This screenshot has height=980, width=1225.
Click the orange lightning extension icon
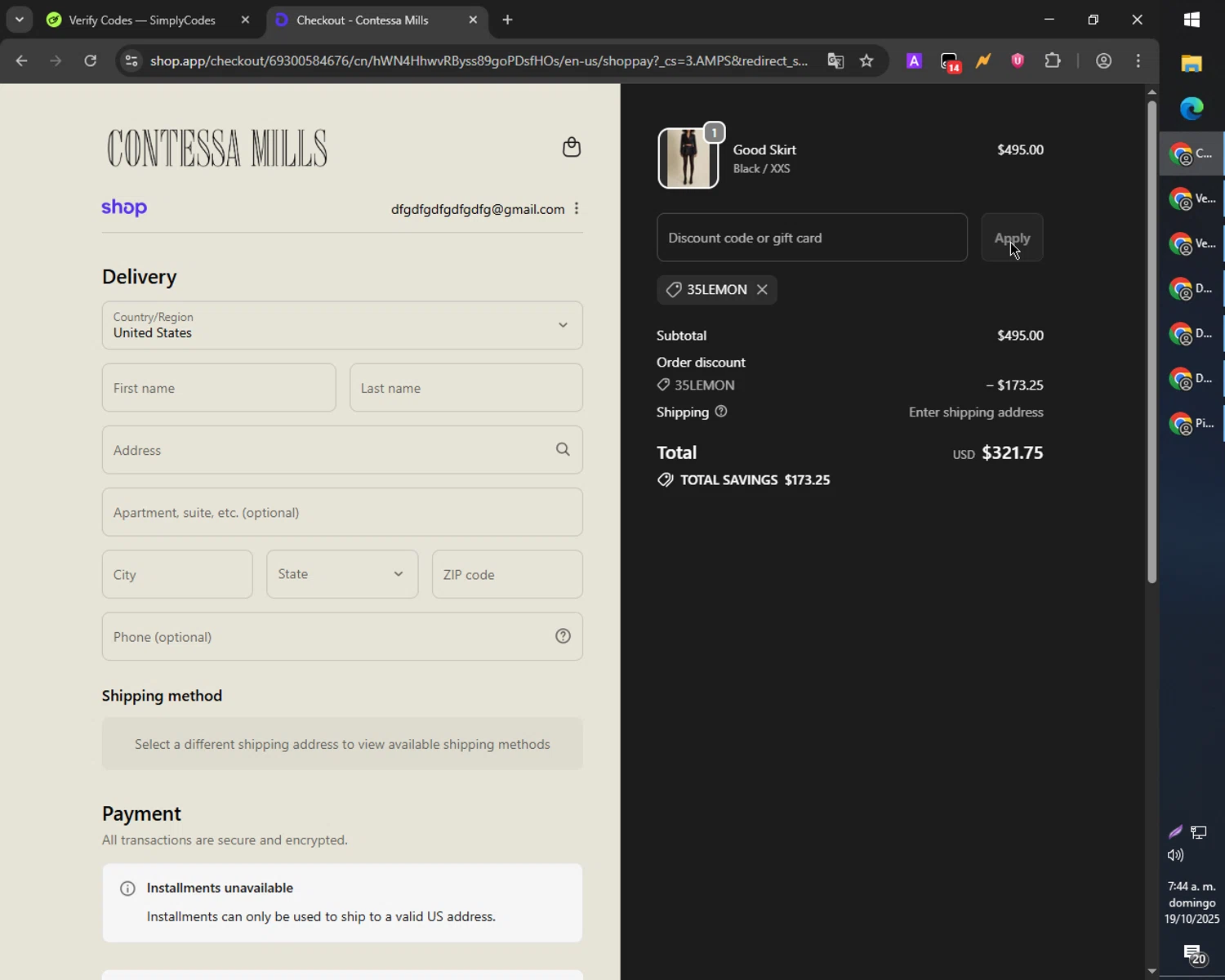coord(983,60)
